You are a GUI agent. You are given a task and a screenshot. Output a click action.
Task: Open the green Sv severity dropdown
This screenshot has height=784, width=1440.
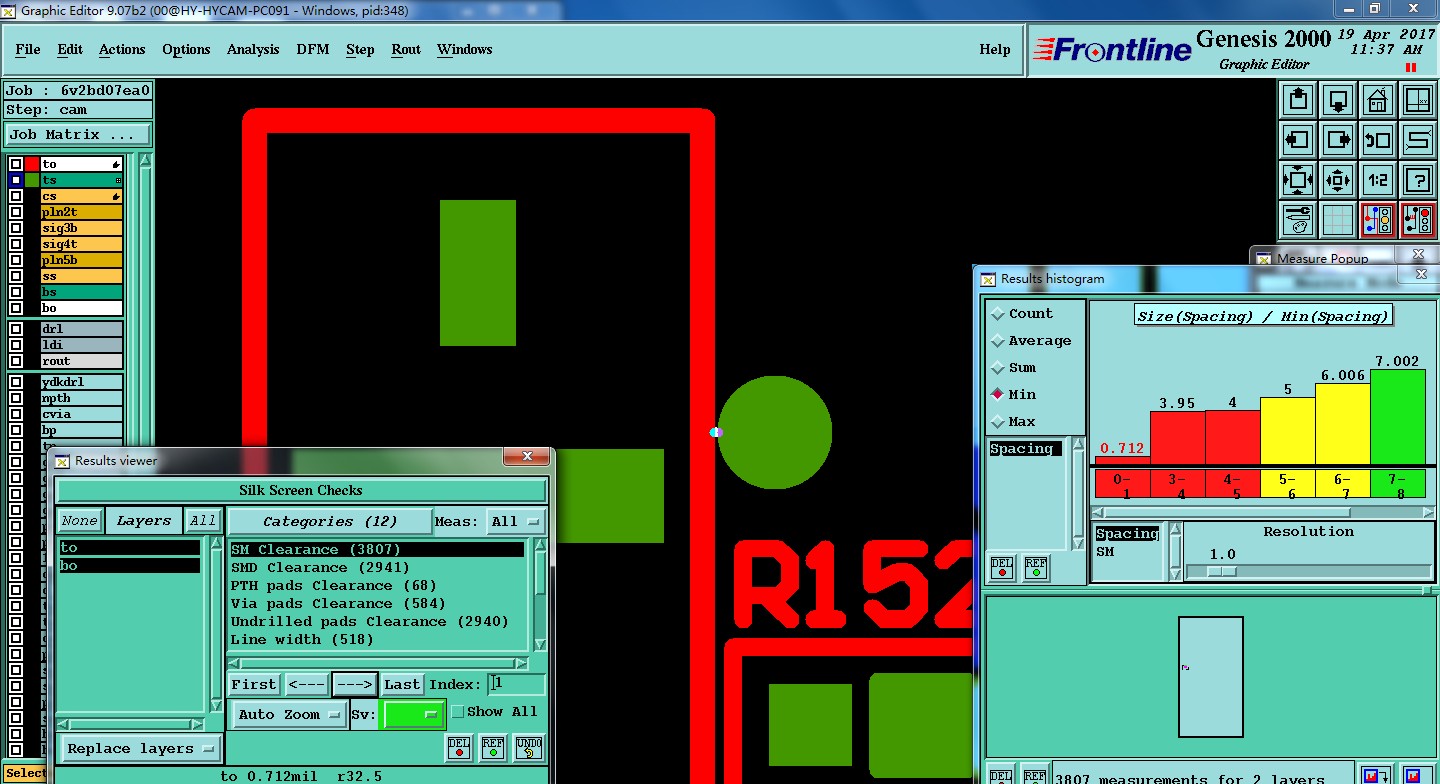point(414,715)
